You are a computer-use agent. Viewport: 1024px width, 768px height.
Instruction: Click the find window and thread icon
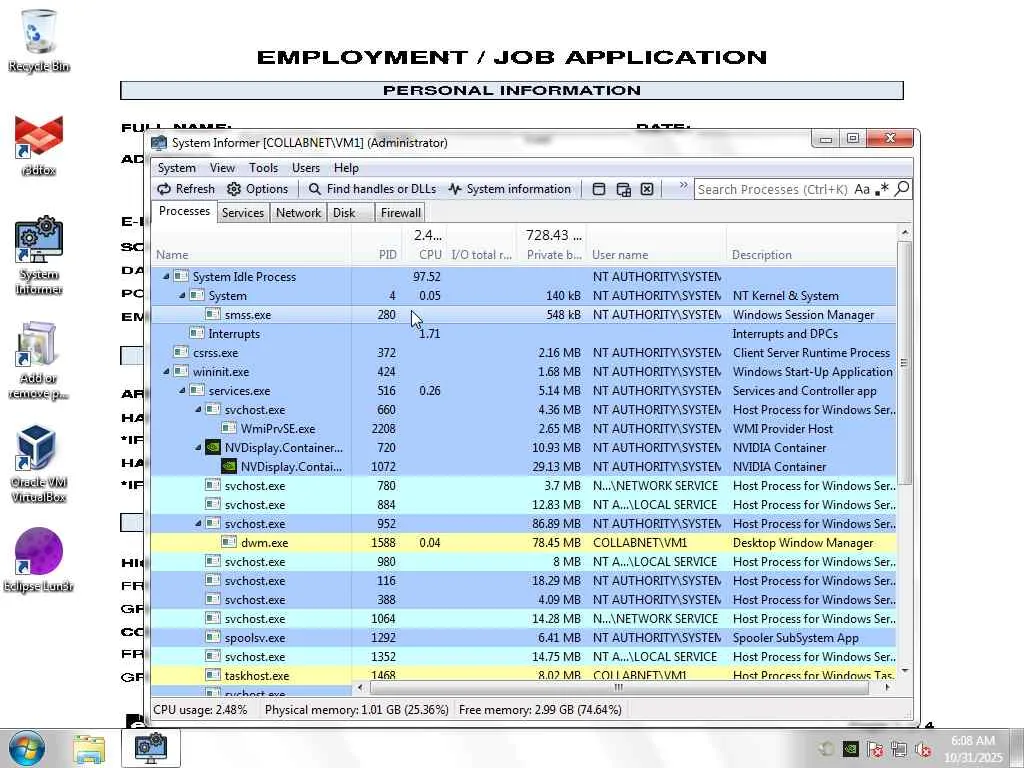pyautogui.click(x=624, y=189)
